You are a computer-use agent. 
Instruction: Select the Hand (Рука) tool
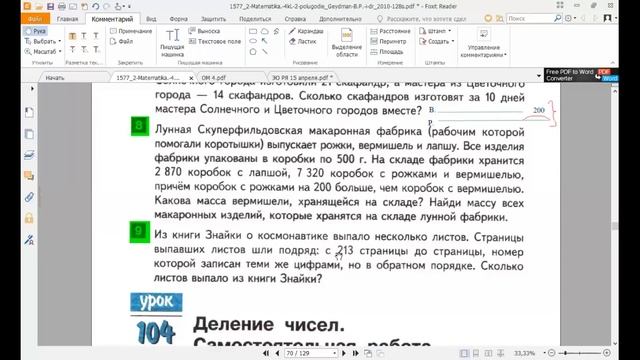click(x=35, y=31)
